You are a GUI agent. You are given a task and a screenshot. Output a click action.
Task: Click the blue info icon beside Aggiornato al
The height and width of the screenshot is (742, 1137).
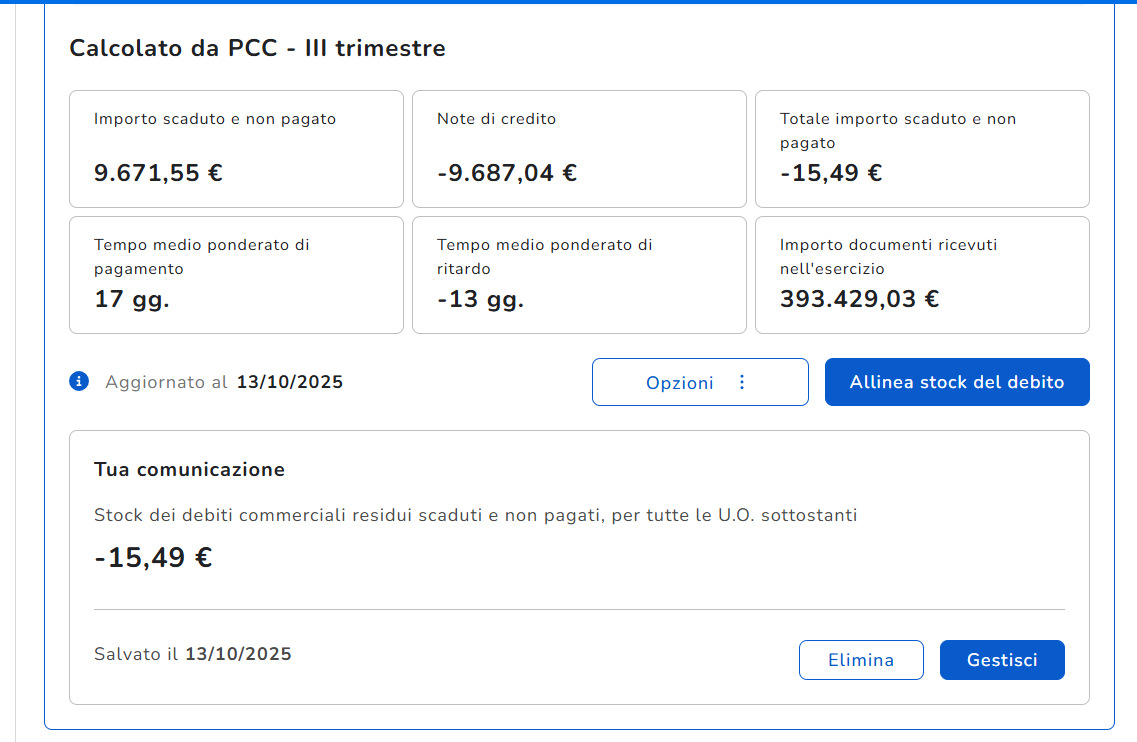point(79,381)
